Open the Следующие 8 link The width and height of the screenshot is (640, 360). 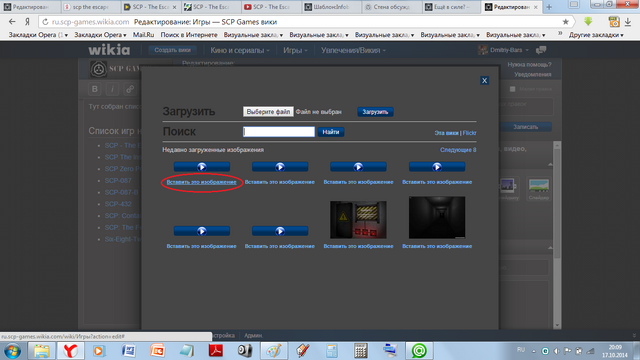[x=458, y=150]
